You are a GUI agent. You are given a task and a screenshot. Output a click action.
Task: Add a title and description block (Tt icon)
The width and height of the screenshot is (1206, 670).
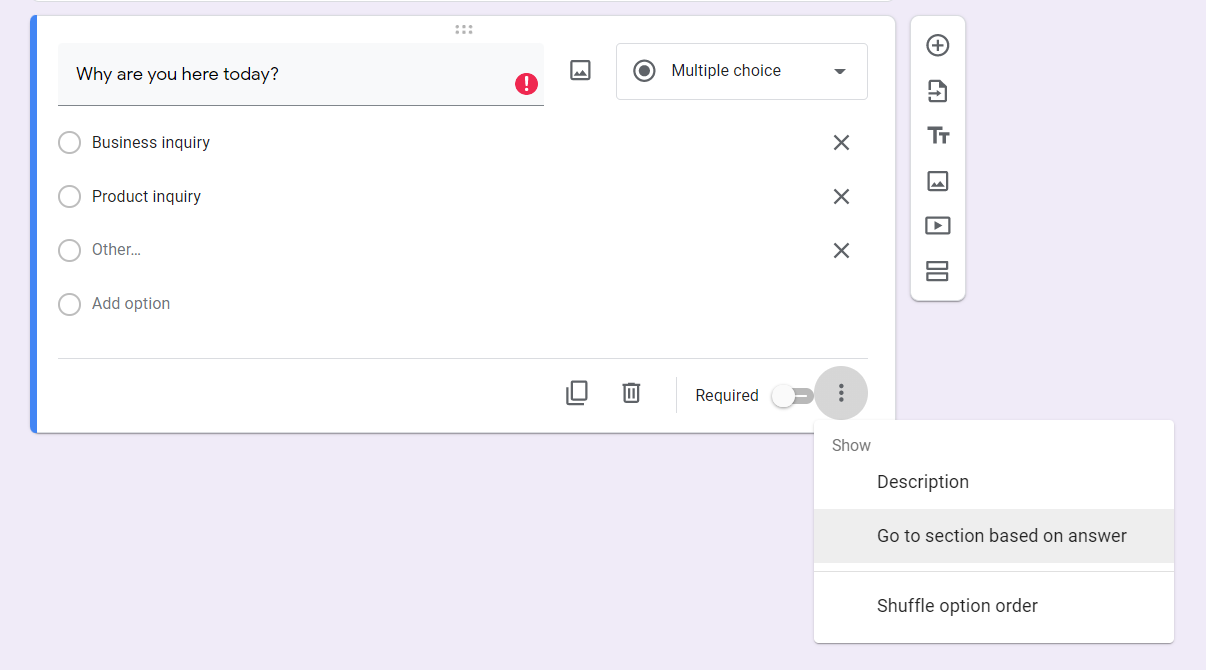pos(937,135)
